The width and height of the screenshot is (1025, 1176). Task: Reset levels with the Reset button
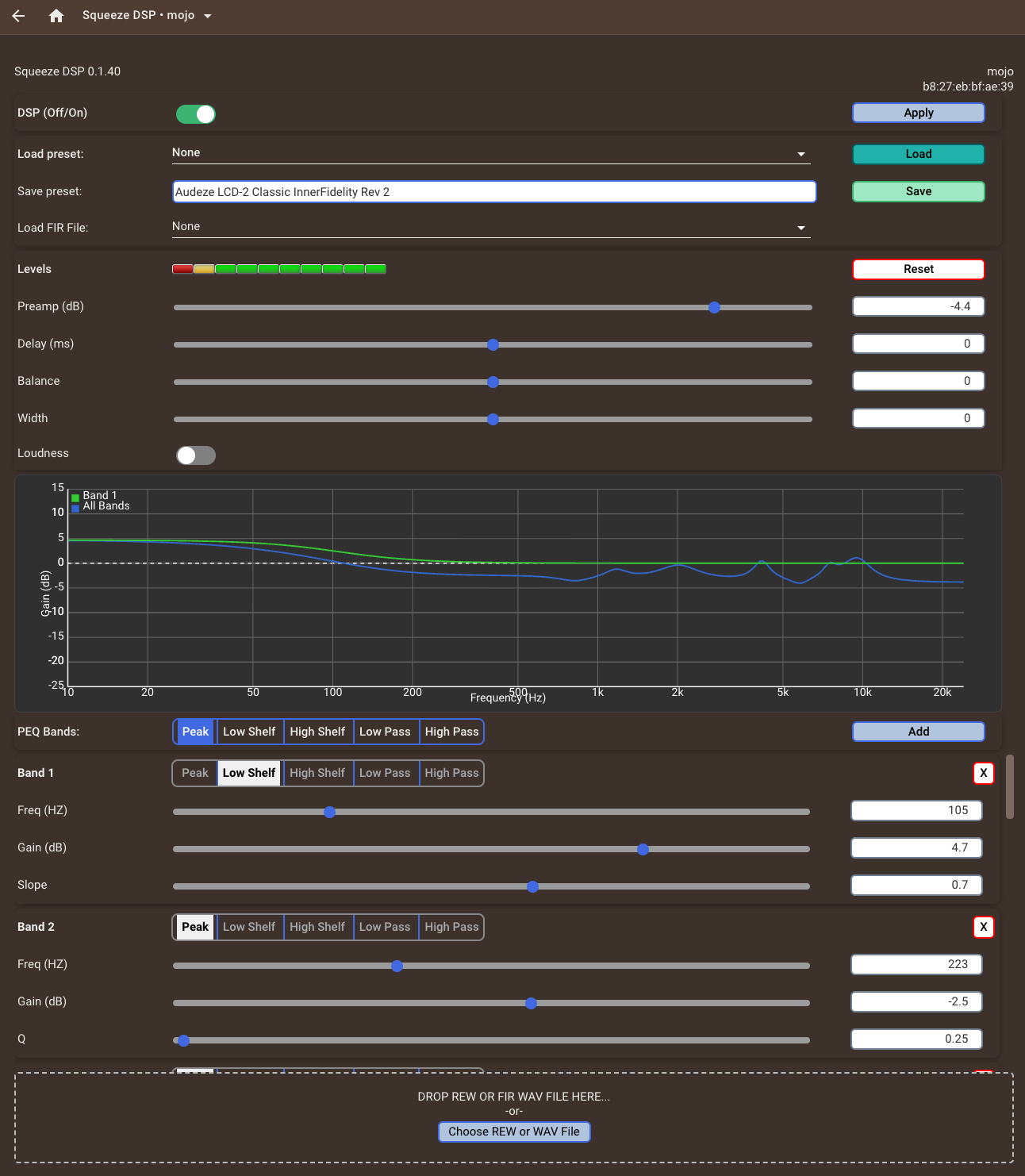pos(918,269)
